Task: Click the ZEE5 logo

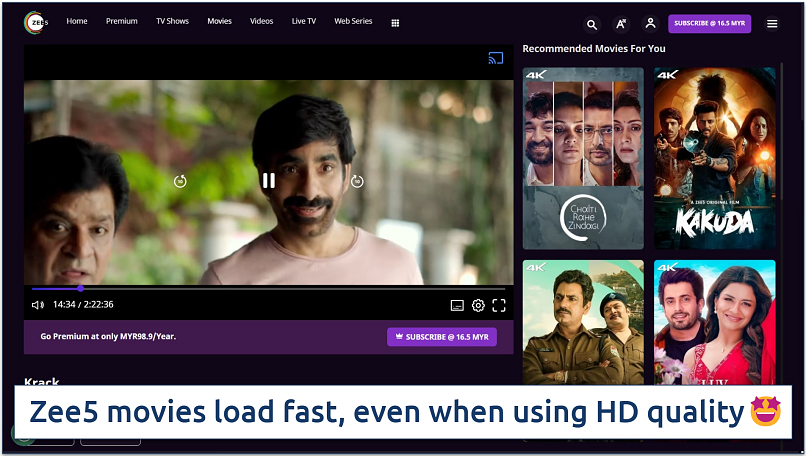Action: click(36, 22)
